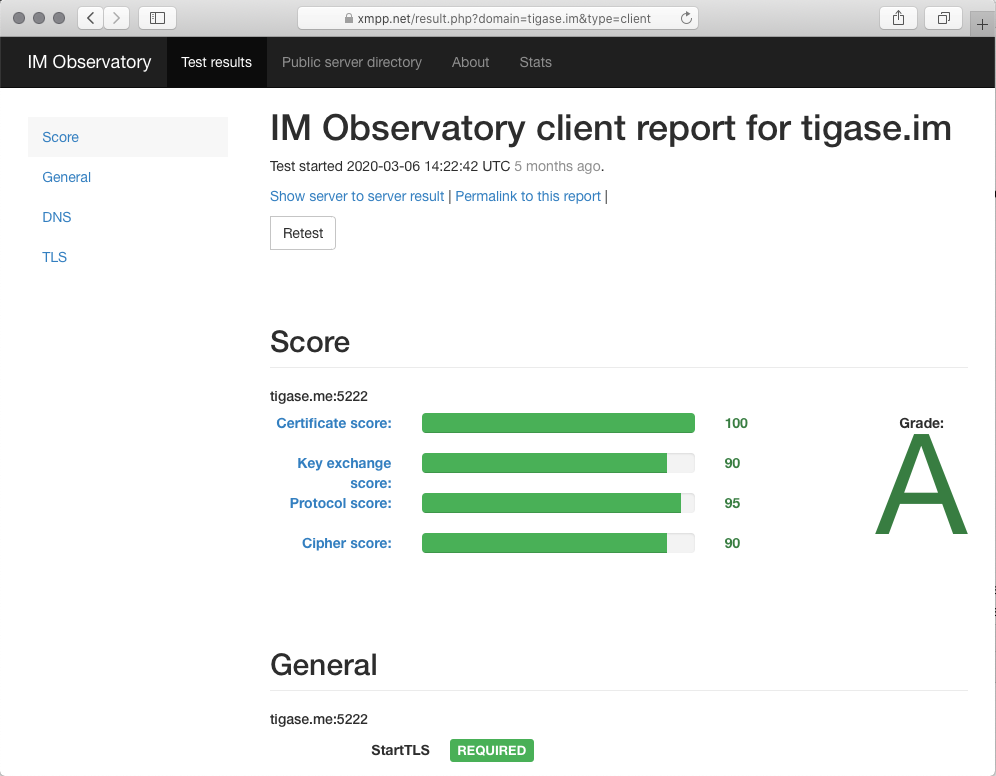Click the large grade A letter
Screen dimensions: 996x776
pos(921,485)
